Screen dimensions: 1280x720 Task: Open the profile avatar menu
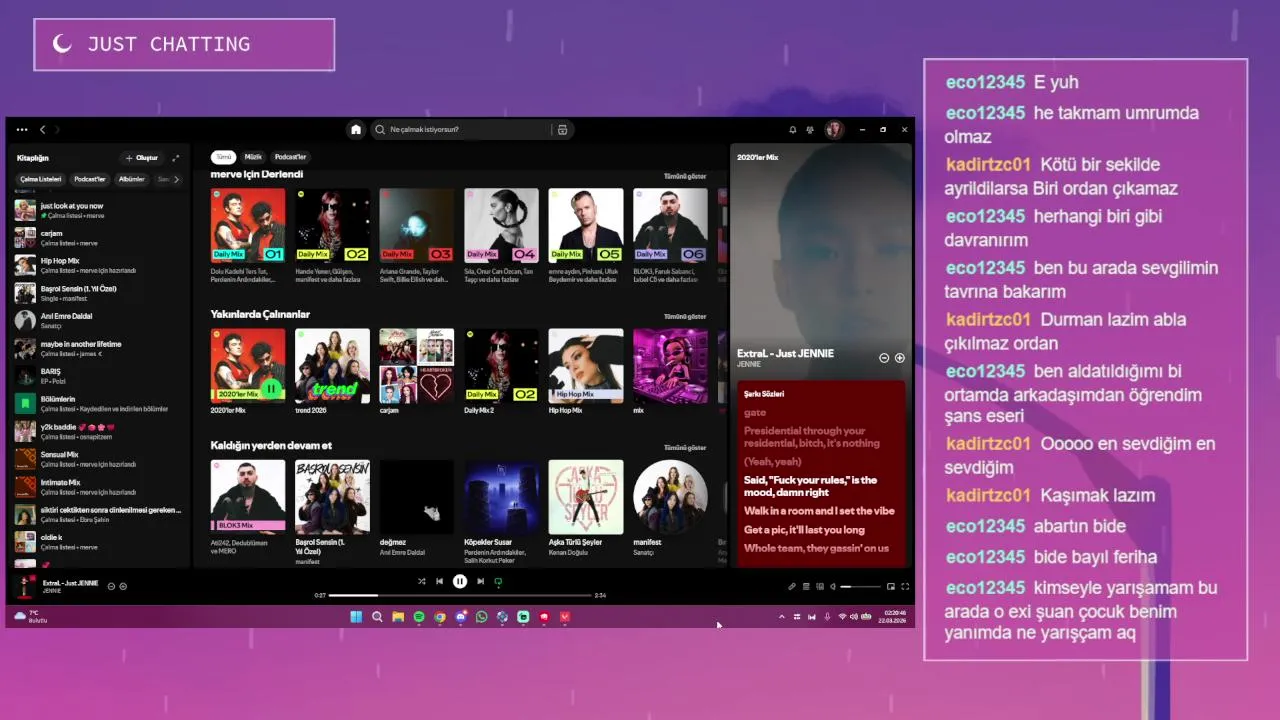(x=833, y=130)
